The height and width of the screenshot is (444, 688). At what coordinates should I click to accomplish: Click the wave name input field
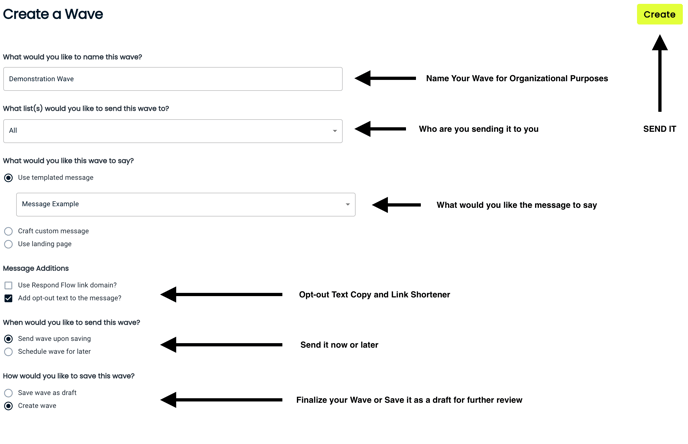172,79
